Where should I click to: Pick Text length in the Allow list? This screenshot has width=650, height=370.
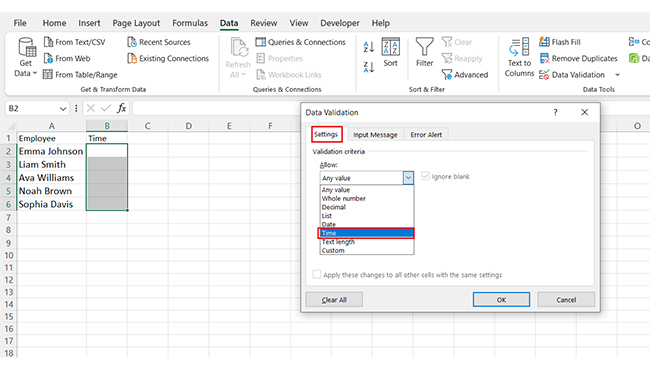(x=367, y=242)
